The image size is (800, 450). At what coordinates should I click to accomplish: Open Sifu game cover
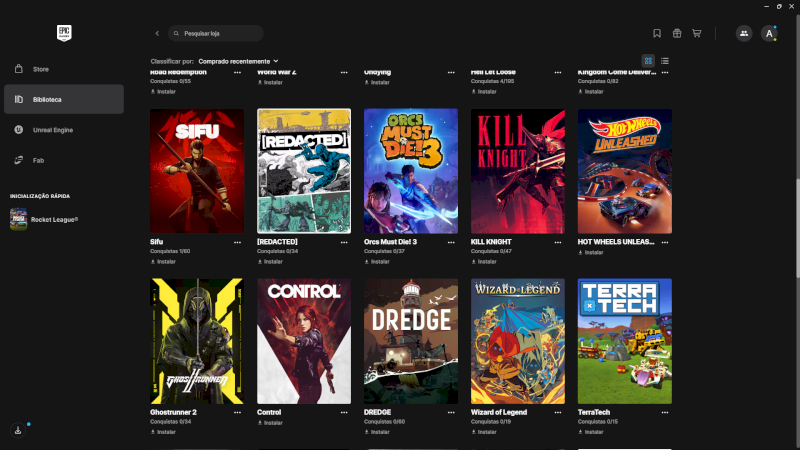(197, 171)
